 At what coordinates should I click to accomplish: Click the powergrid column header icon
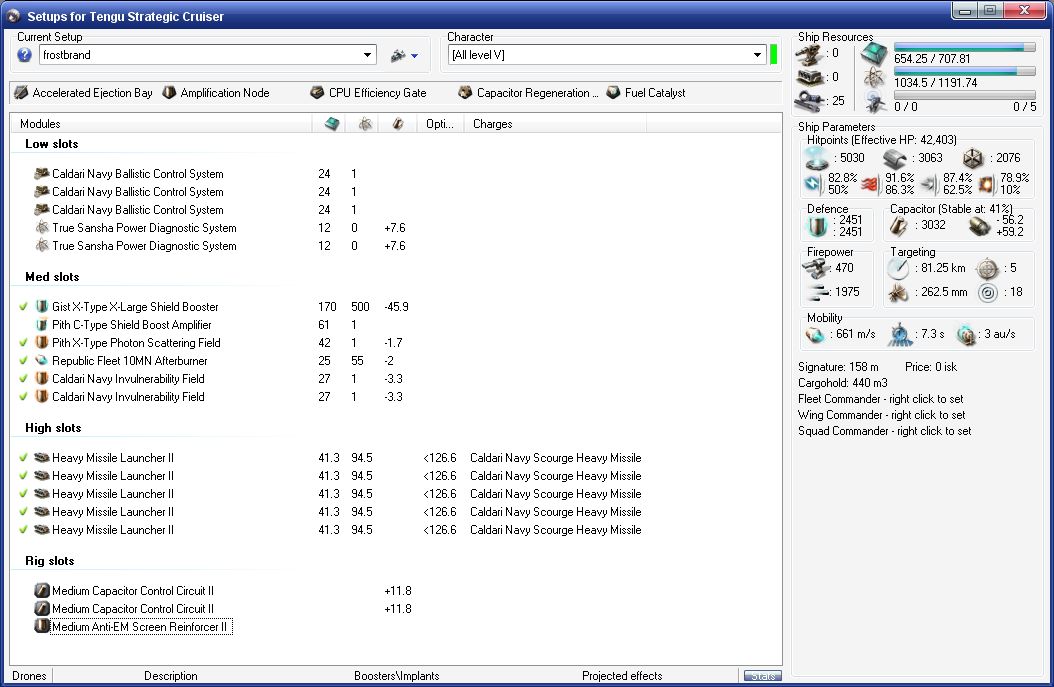(x=365, y=124)
